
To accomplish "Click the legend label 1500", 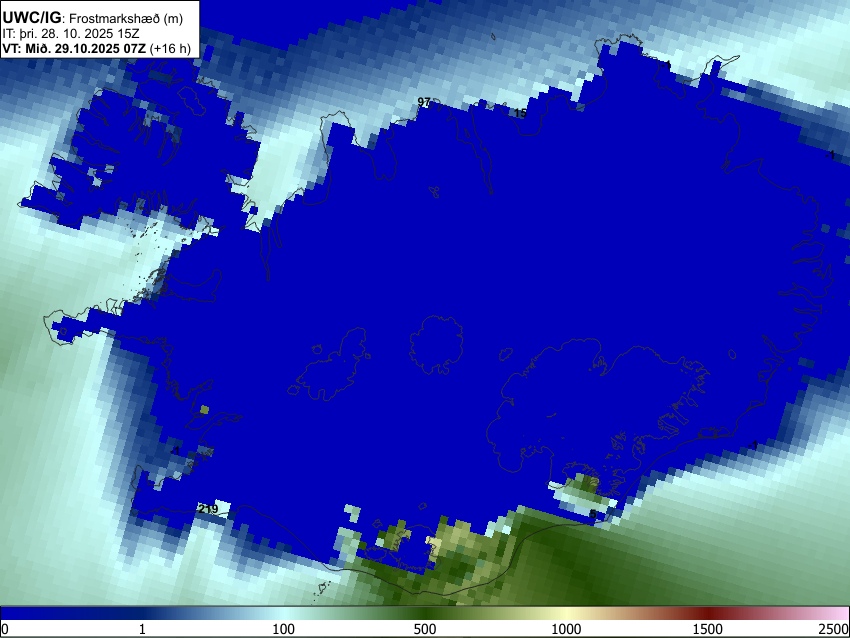I will [708, 629].
